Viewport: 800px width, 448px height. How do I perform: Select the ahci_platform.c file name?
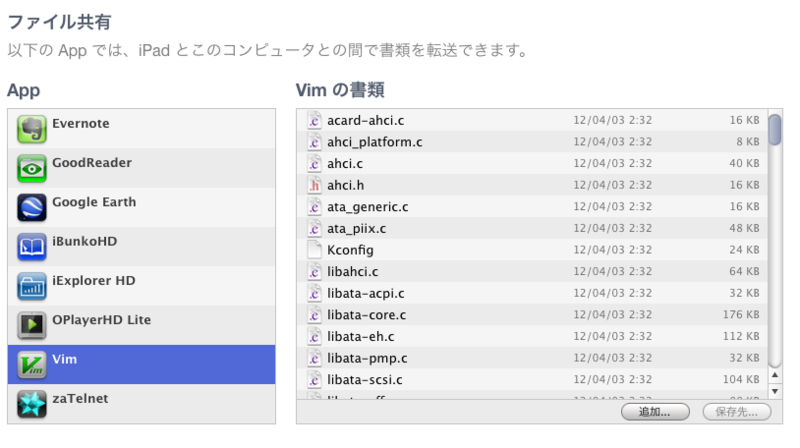(374, 142)
